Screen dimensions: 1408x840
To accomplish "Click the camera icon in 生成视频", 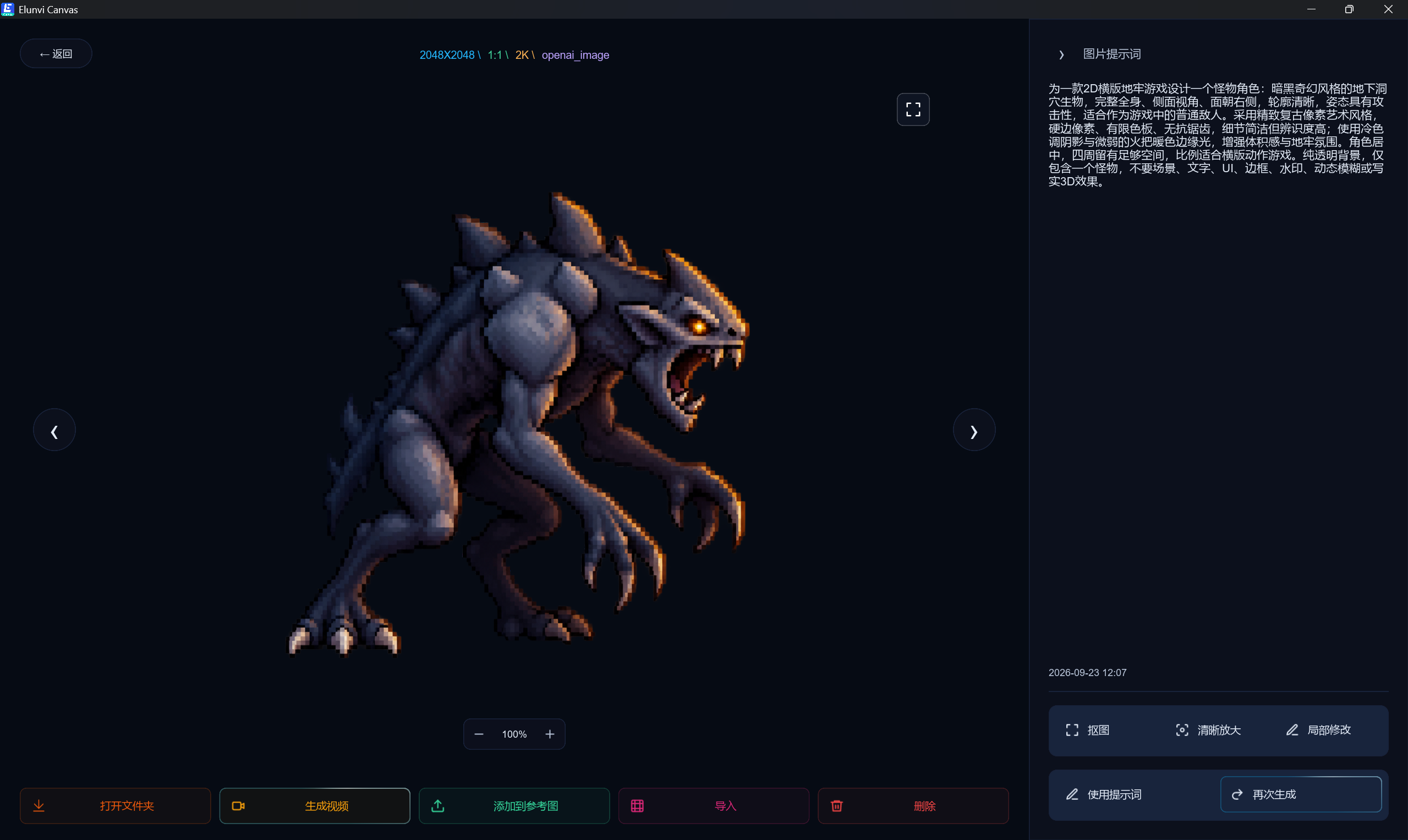I will [x=238, y=805].
